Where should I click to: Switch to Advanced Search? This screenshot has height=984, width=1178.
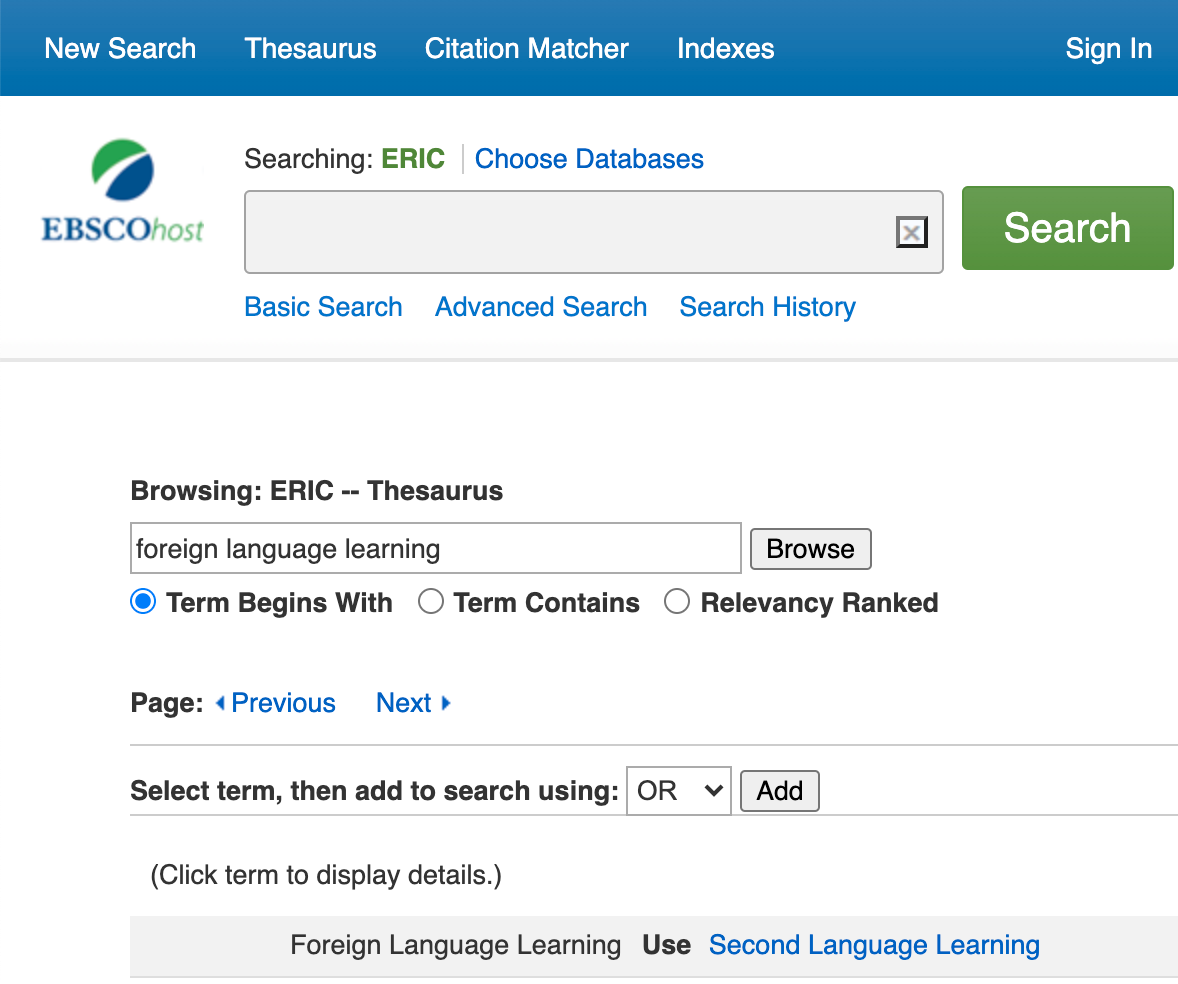[541, 307]
